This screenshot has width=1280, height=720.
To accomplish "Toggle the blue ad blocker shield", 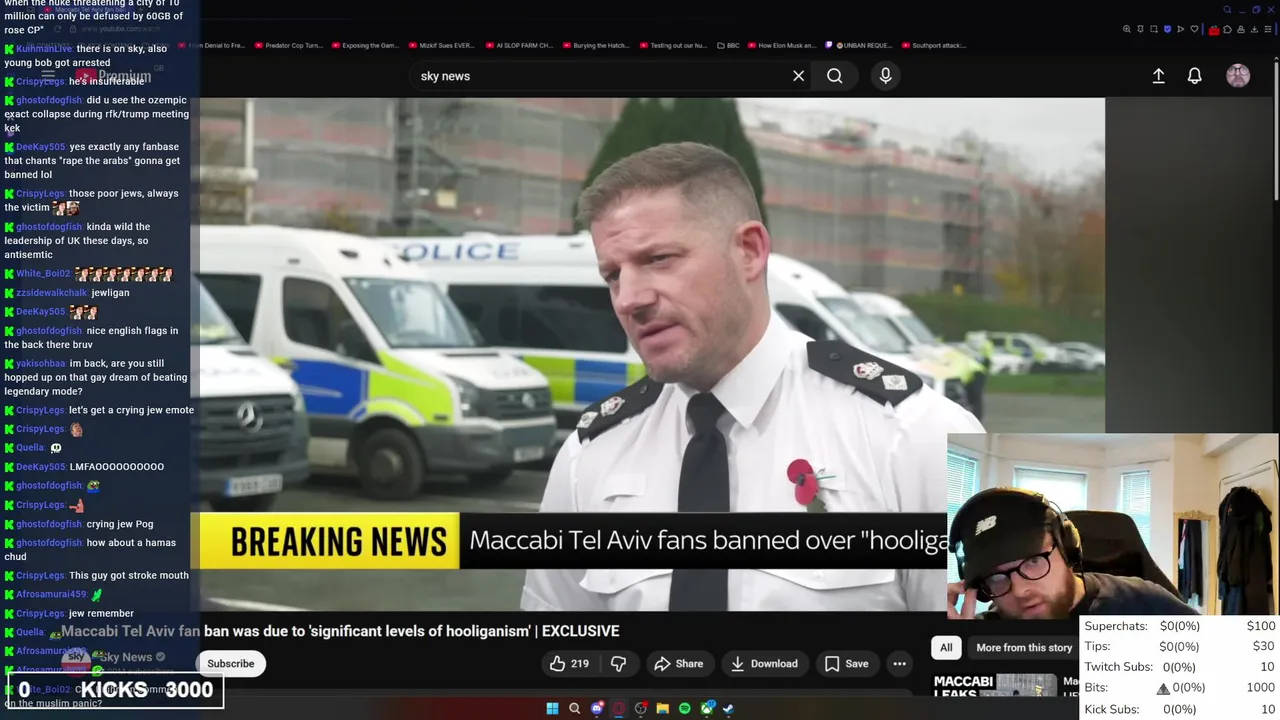I will click(1167, 29).
